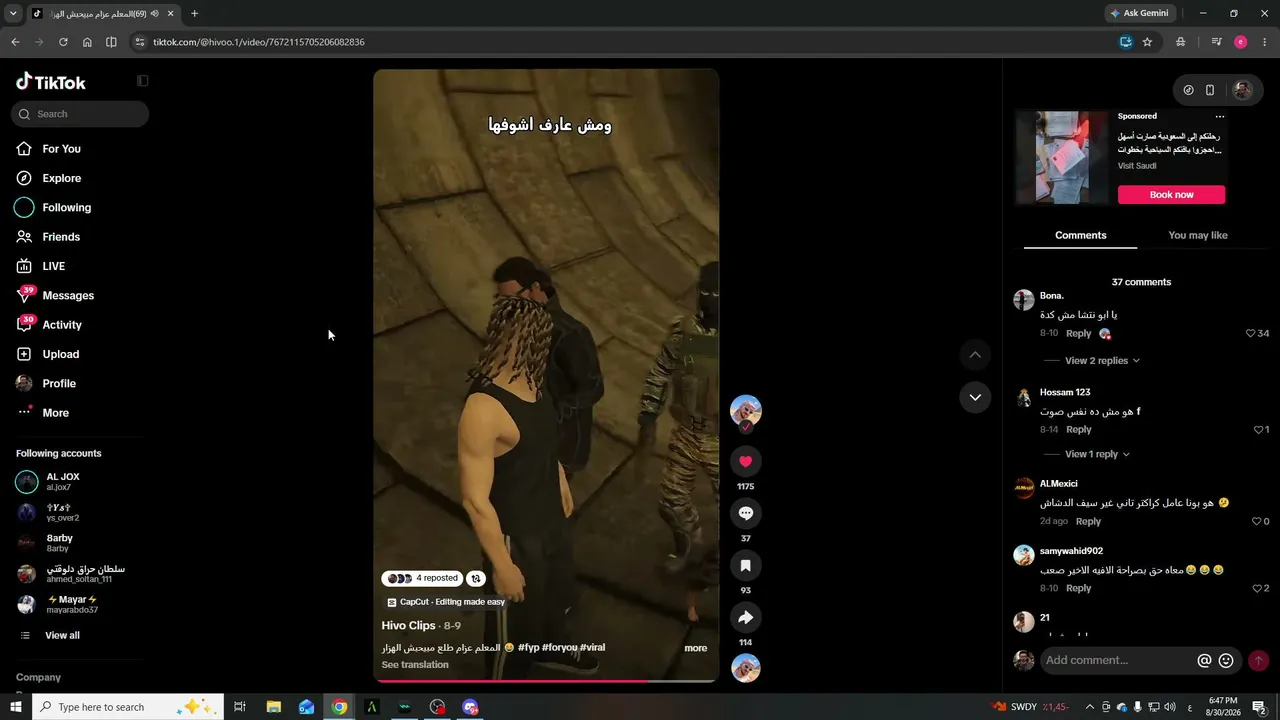
Task: Go to the next video with down arrow
Action: pyautogui.click(x=975, y=397)
